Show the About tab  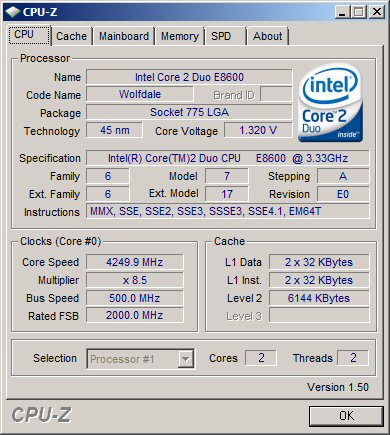click(x=267, y=36)
